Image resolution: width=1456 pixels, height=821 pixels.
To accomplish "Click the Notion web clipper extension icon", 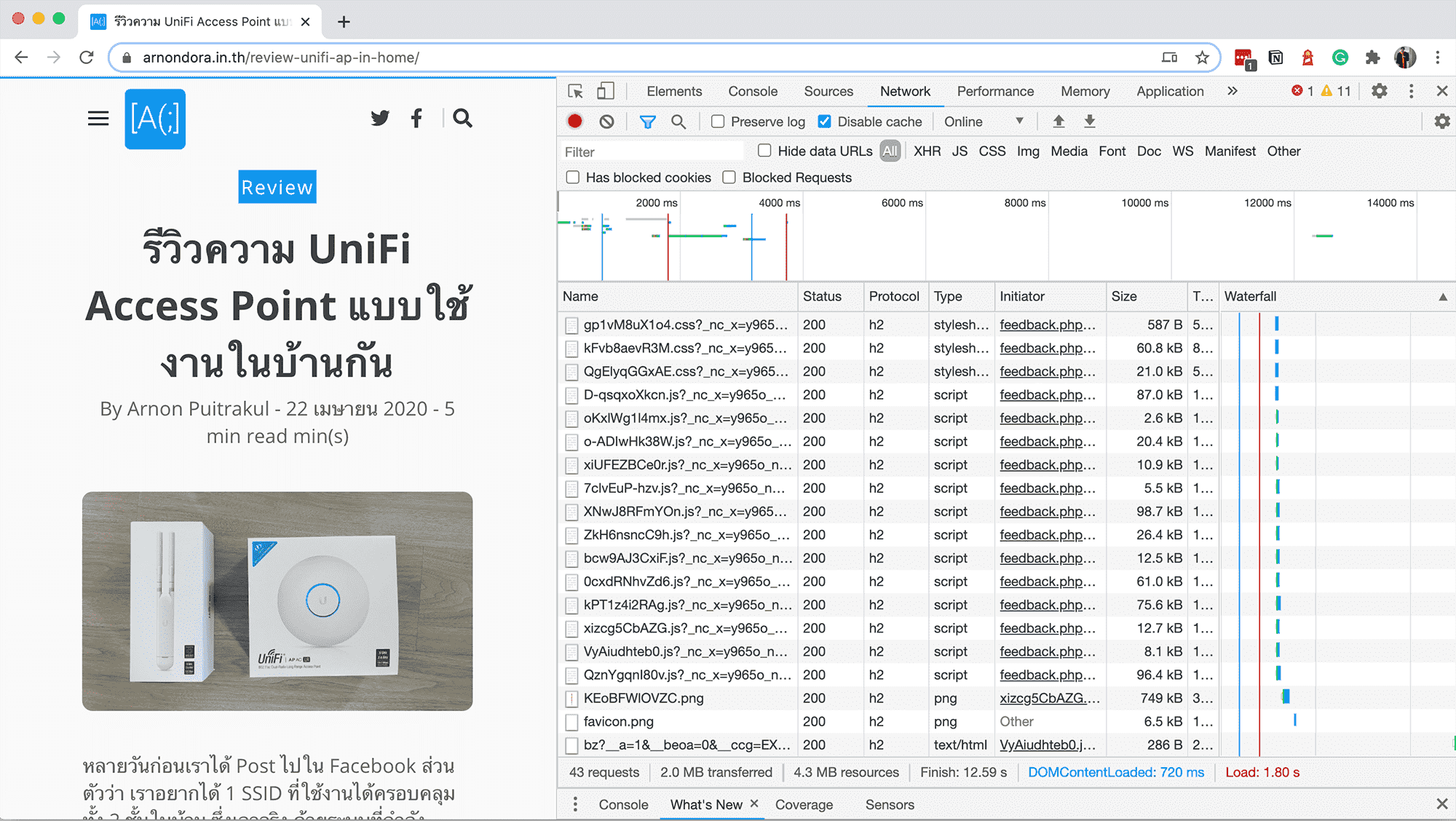I will (x=1276, y=57).
